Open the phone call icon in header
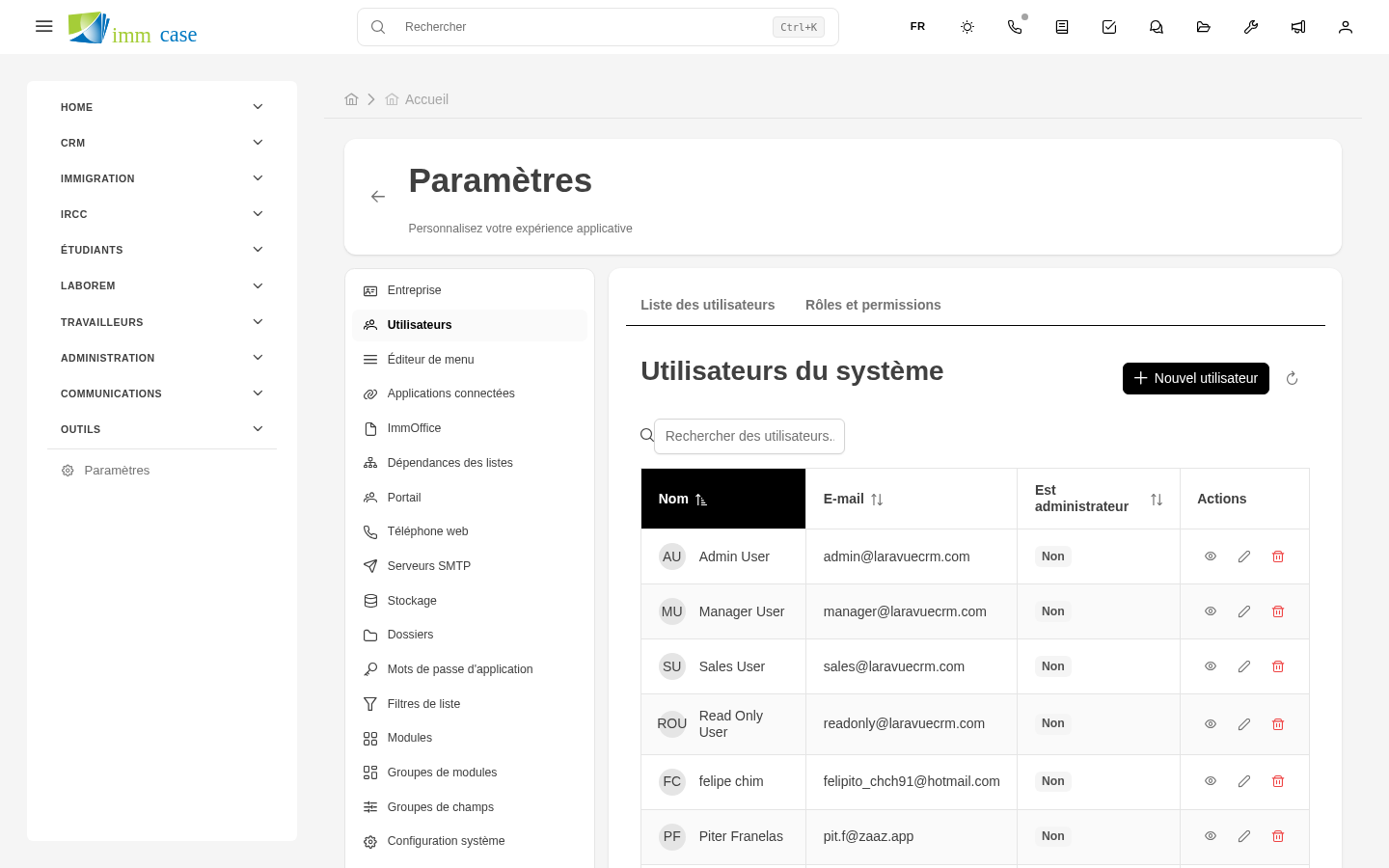Screen dimensions: 1389x868 coord(1015,27)
